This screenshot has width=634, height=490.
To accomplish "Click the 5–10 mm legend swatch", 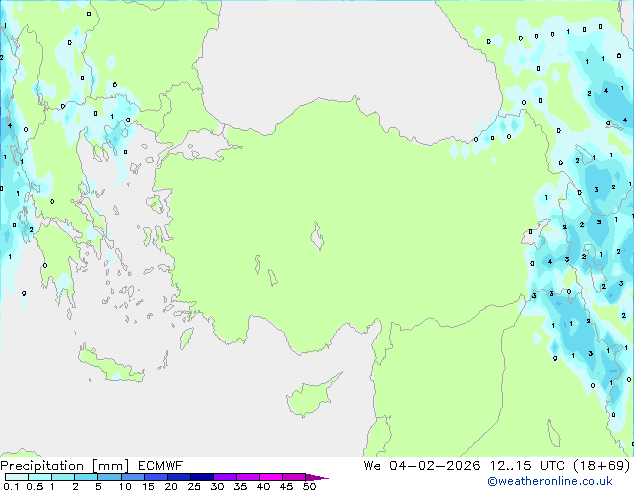I will coord(109,477).
